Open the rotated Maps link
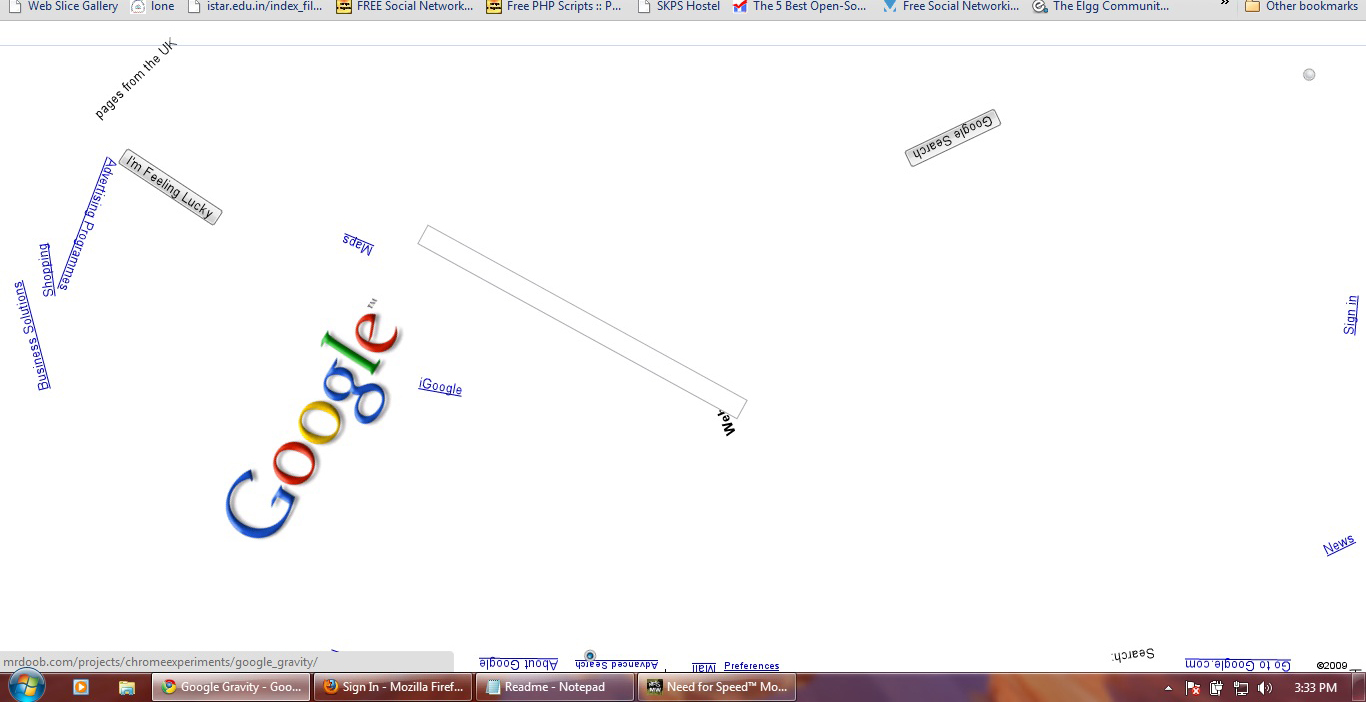The width and height of the screenshot is (1366, 702). click(358, 243)
